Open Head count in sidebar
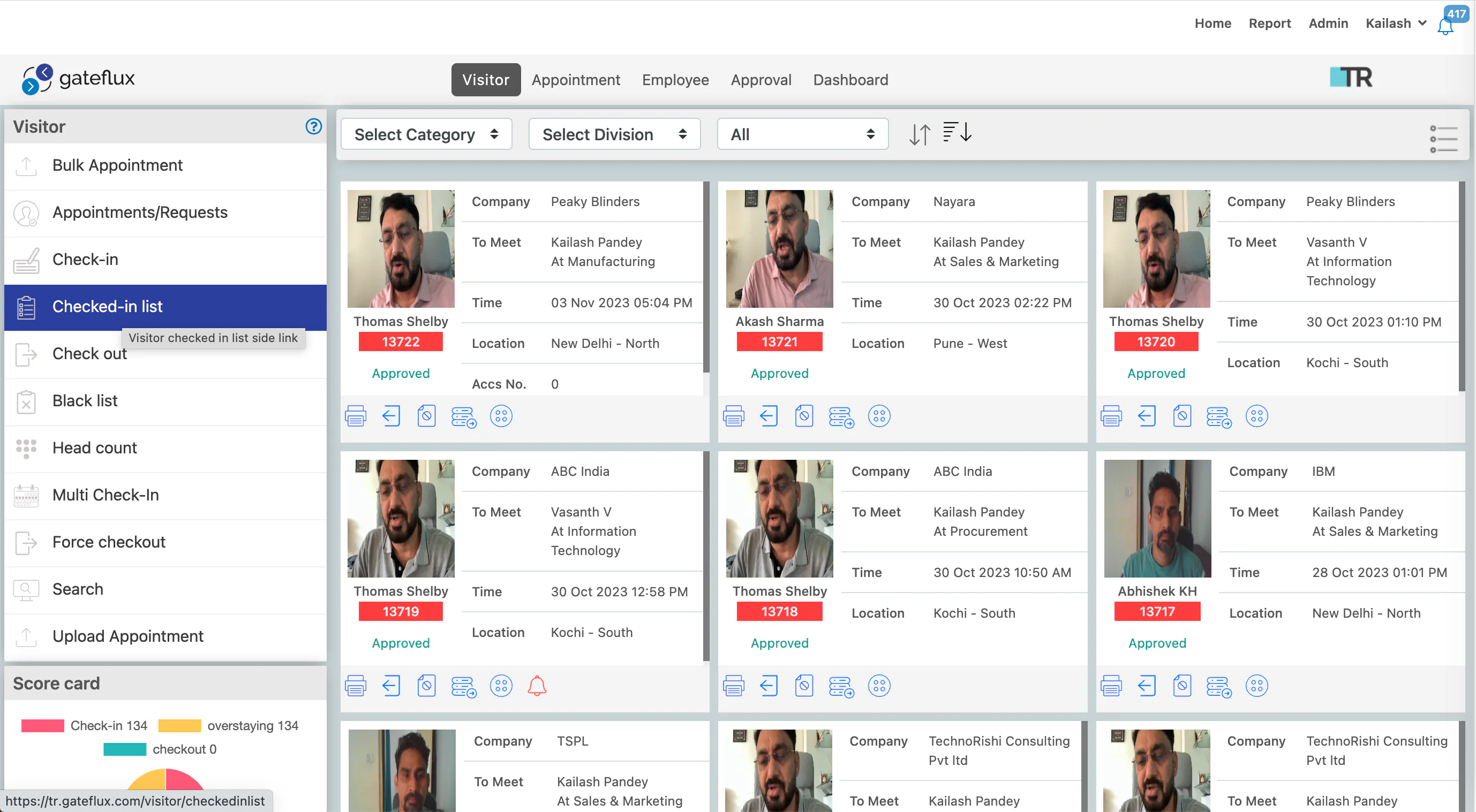Viewport: 1476px width, 812px height. (165, 448)
